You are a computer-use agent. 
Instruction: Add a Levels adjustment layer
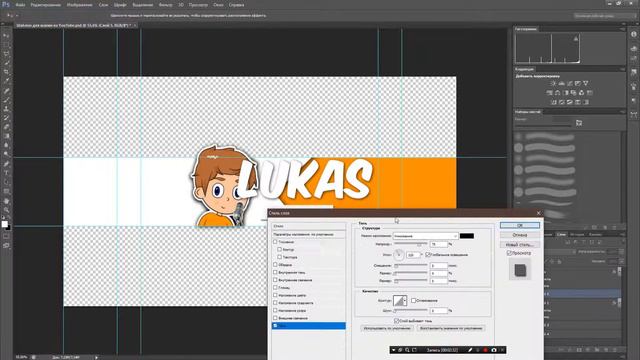(562, 83)
